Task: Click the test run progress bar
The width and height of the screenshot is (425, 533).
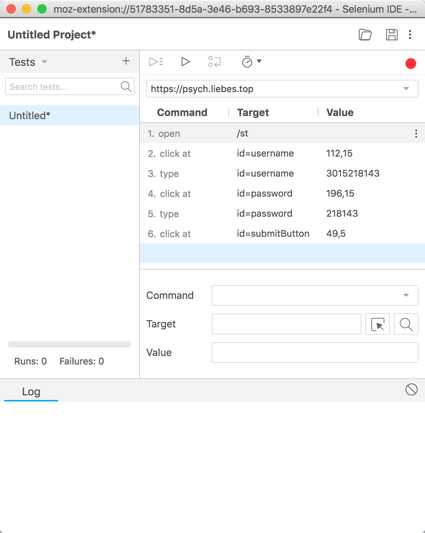Action: [x=69, y=344]
